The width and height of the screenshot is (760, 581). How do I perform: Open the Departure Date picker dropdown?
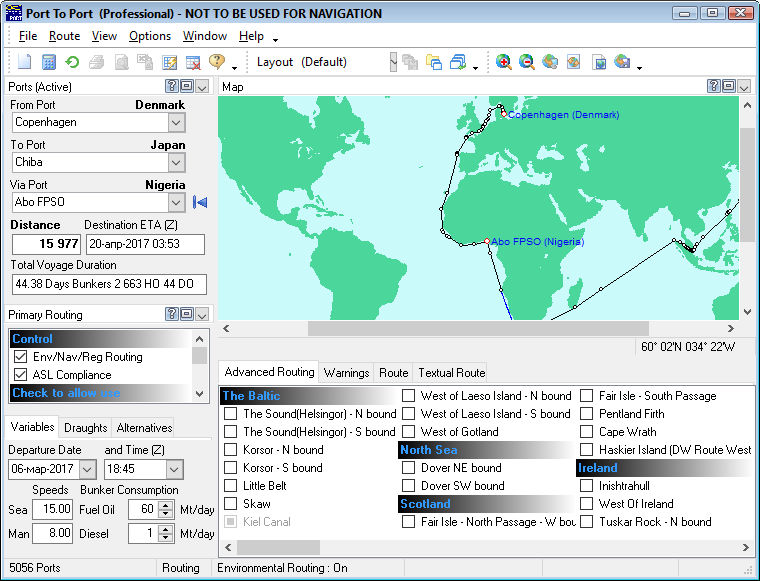click(87, 469)
